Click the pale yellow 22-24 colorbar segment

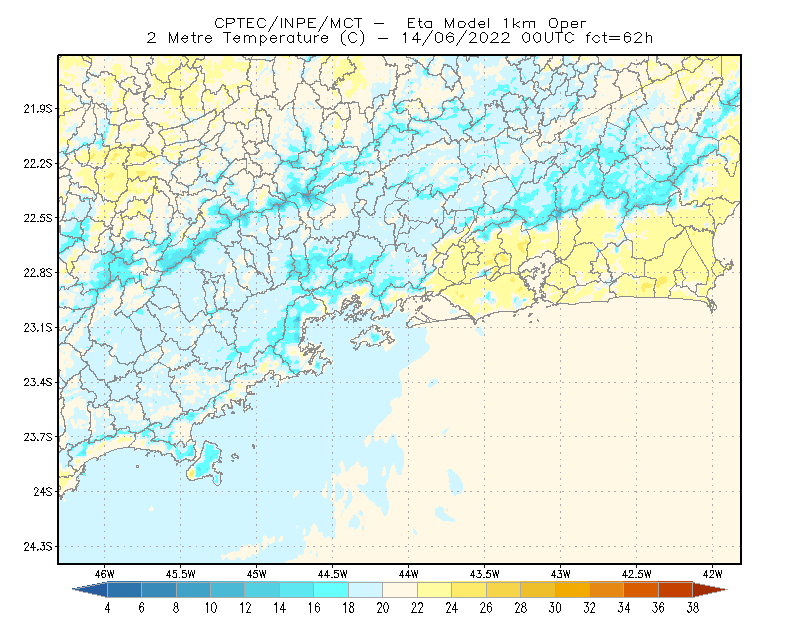point(435,590)
